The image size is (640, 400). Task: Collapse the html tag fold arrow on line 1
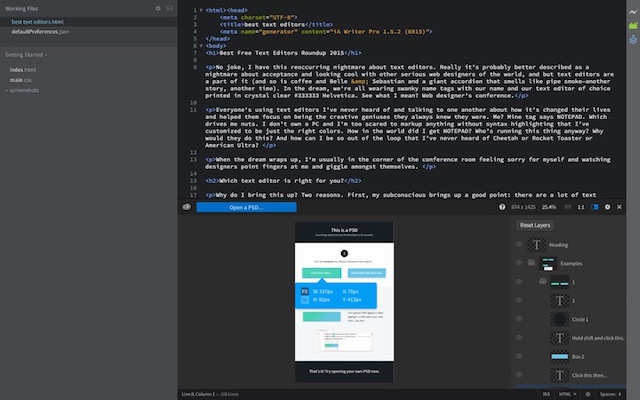201,10
